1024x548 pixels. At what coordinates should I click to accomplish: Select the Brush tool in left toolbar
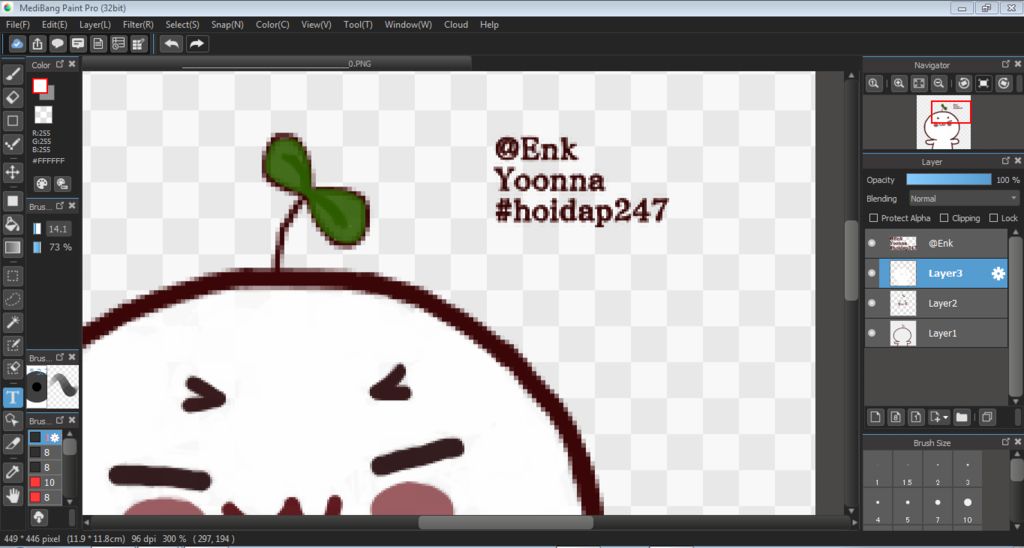pos(12,73)
